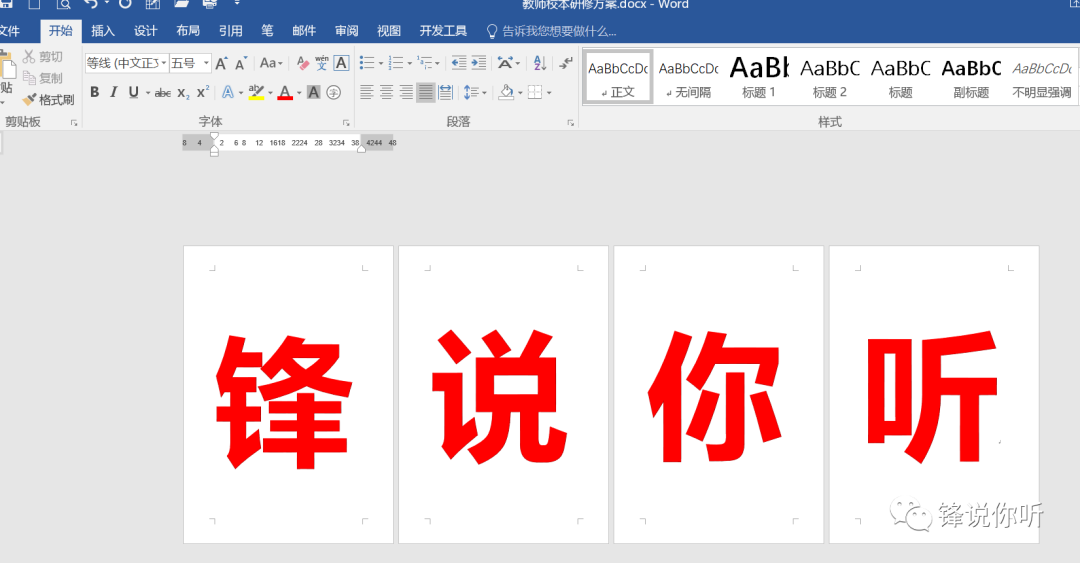The image size is (1080, 563).
Task: Show or hide paragraph marks
Action: (x=565, y=63)
